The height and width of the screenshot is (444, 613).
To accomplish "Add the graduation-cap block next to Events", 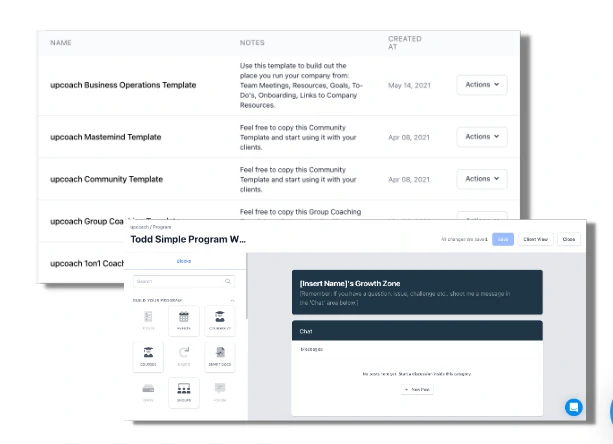I will 220,321.
